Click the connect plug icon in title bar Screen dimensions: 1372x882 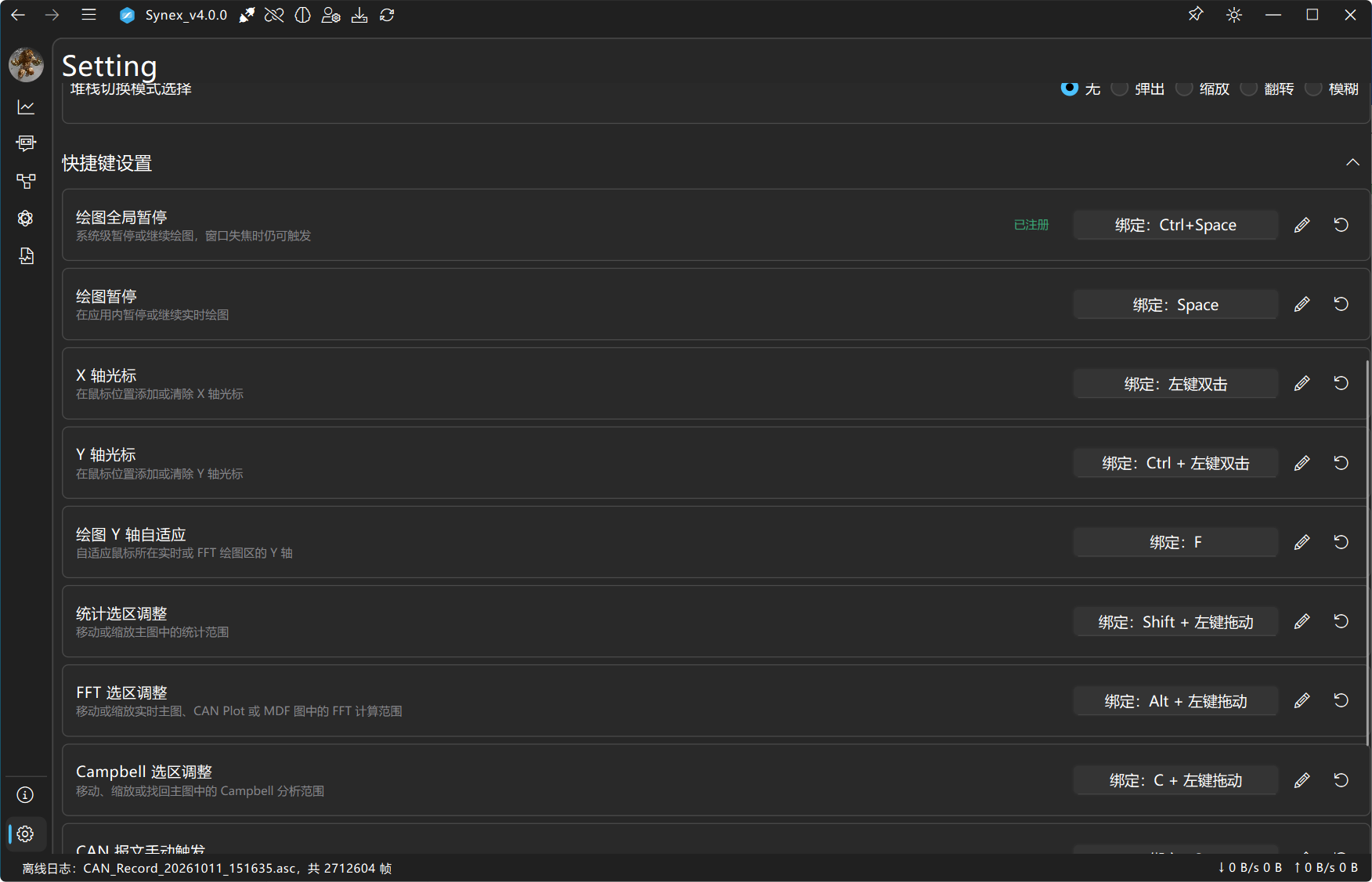coord(247,15)
